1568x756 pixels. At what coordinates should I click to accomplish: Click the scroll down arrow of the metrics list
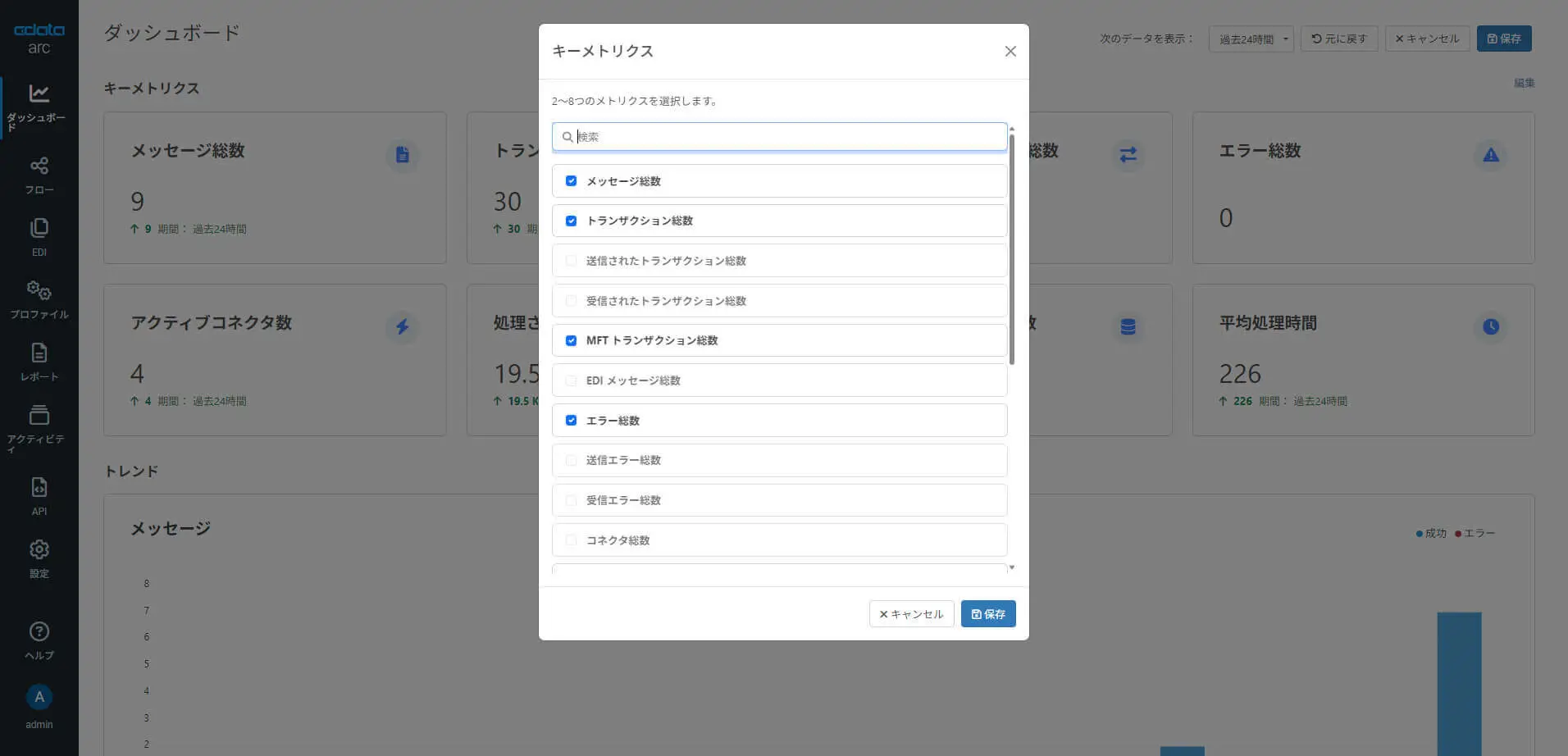click(x=1012, y=567)
